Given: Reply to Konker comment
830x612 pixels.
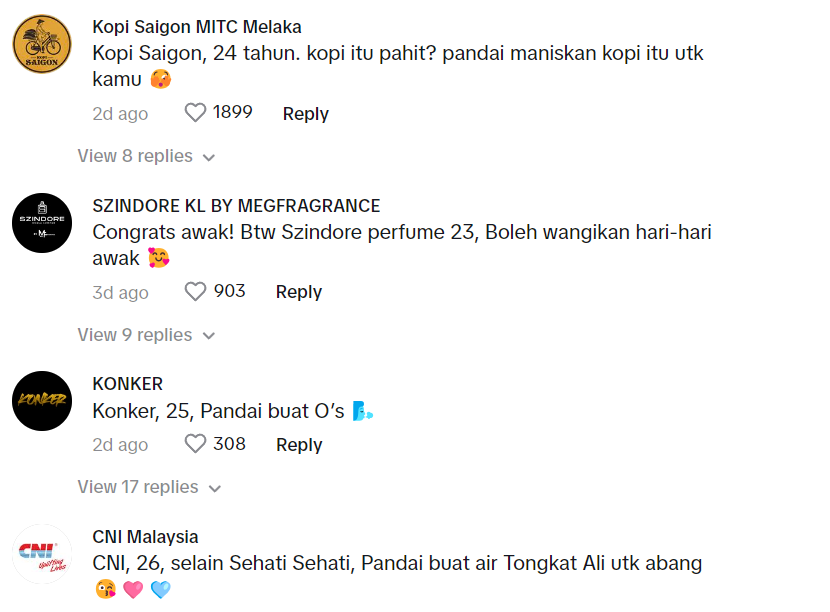Looking at the screenshot, I should click(299, 445).
